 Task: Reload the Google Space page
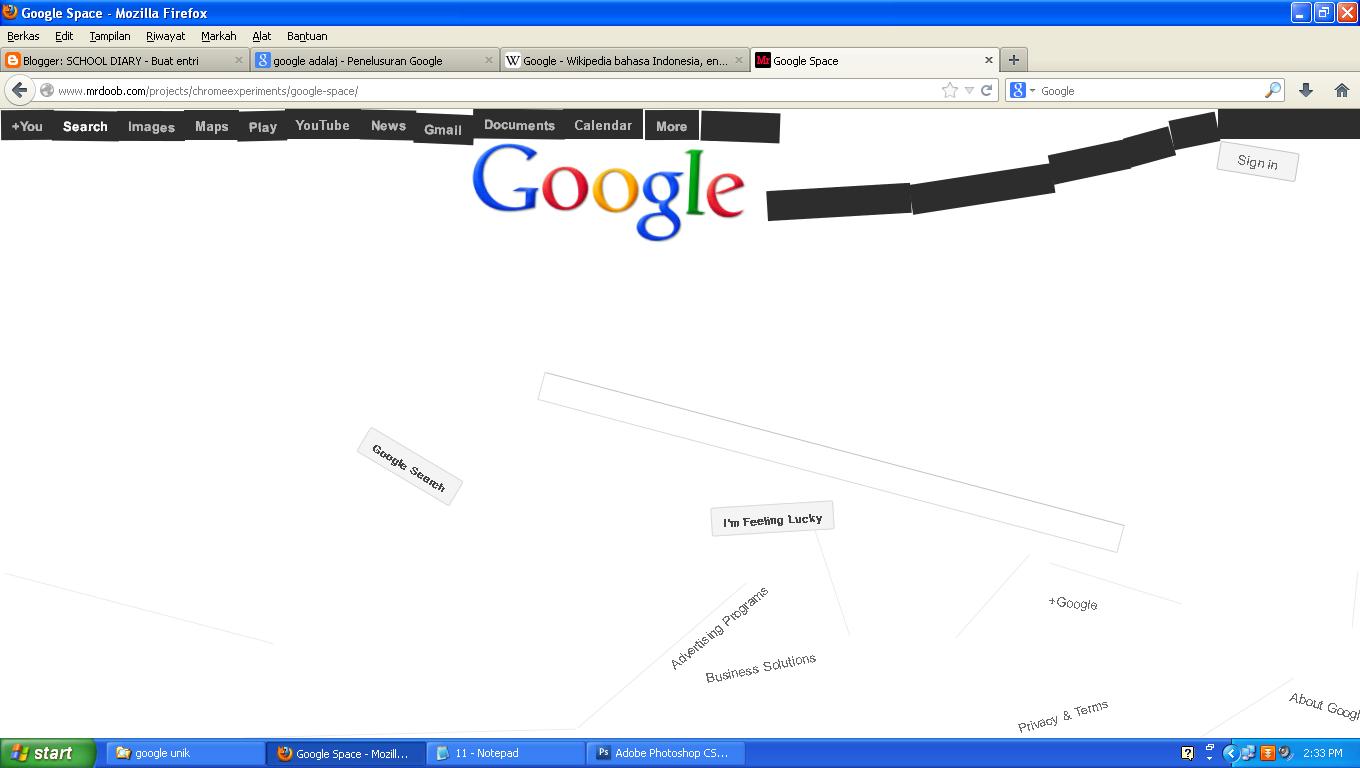click(x=986, y=90)
